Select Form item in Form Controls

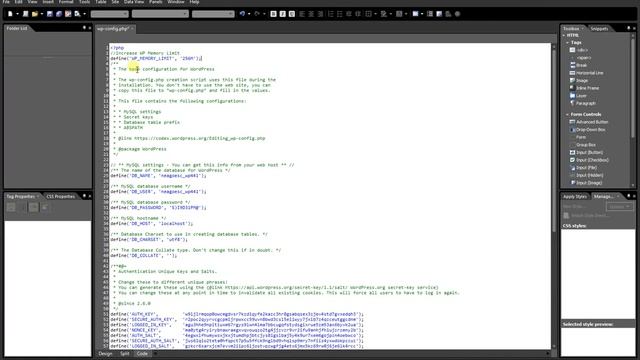(x=578, y=137)
